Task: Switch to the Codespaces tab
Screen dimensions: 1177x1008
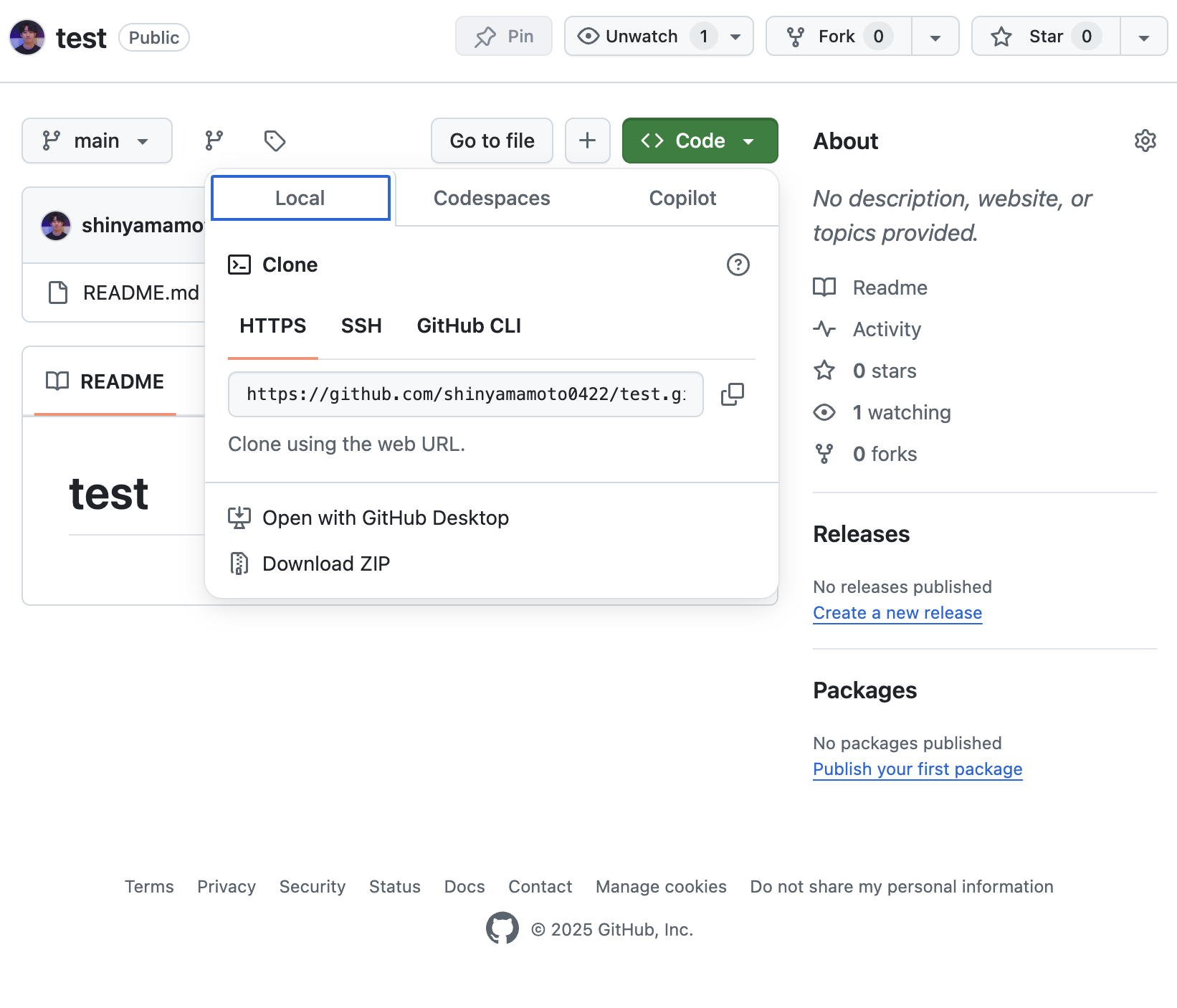Action: (492, 198)
